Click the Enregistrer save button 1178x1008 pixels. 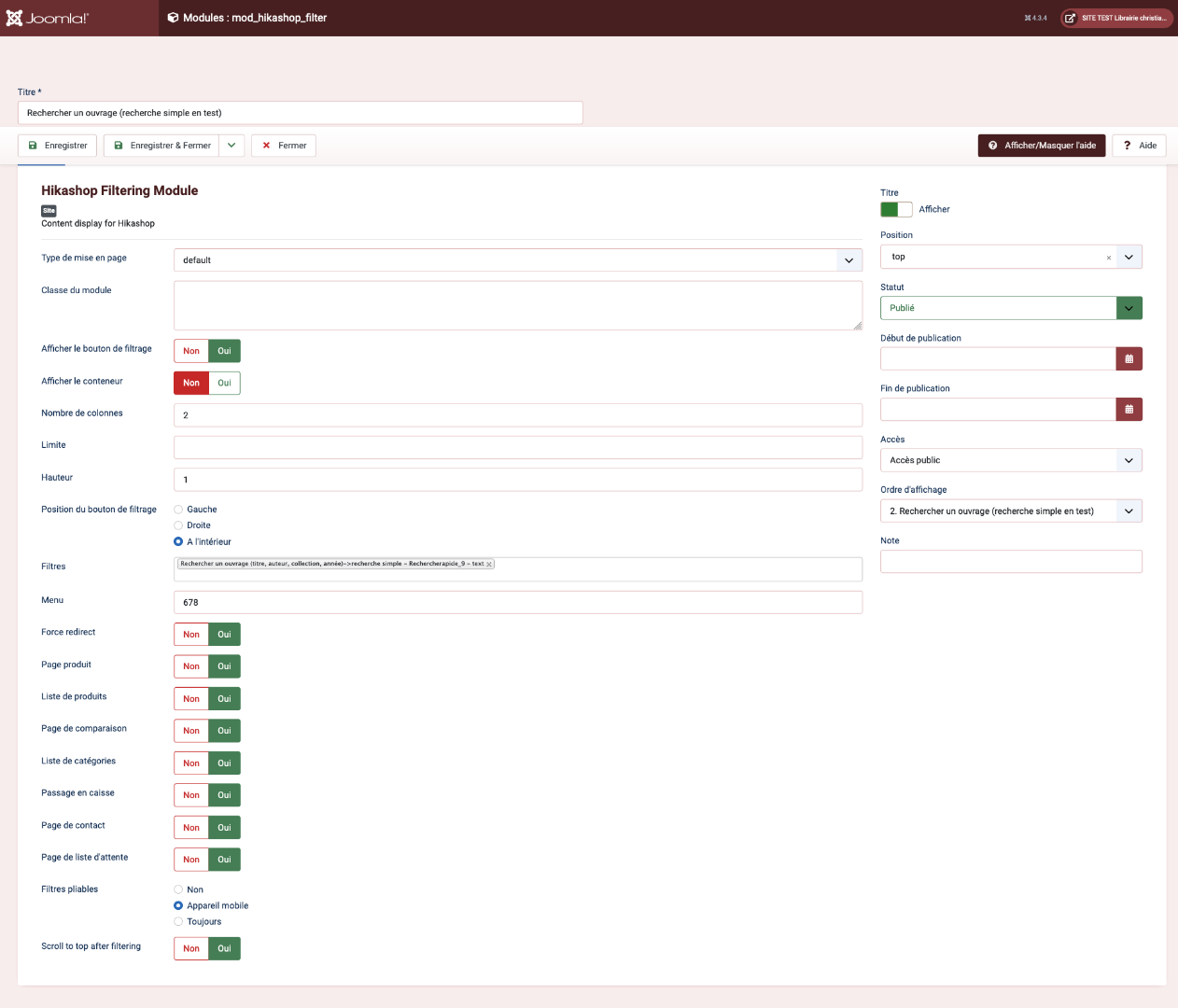coord(58,146)
